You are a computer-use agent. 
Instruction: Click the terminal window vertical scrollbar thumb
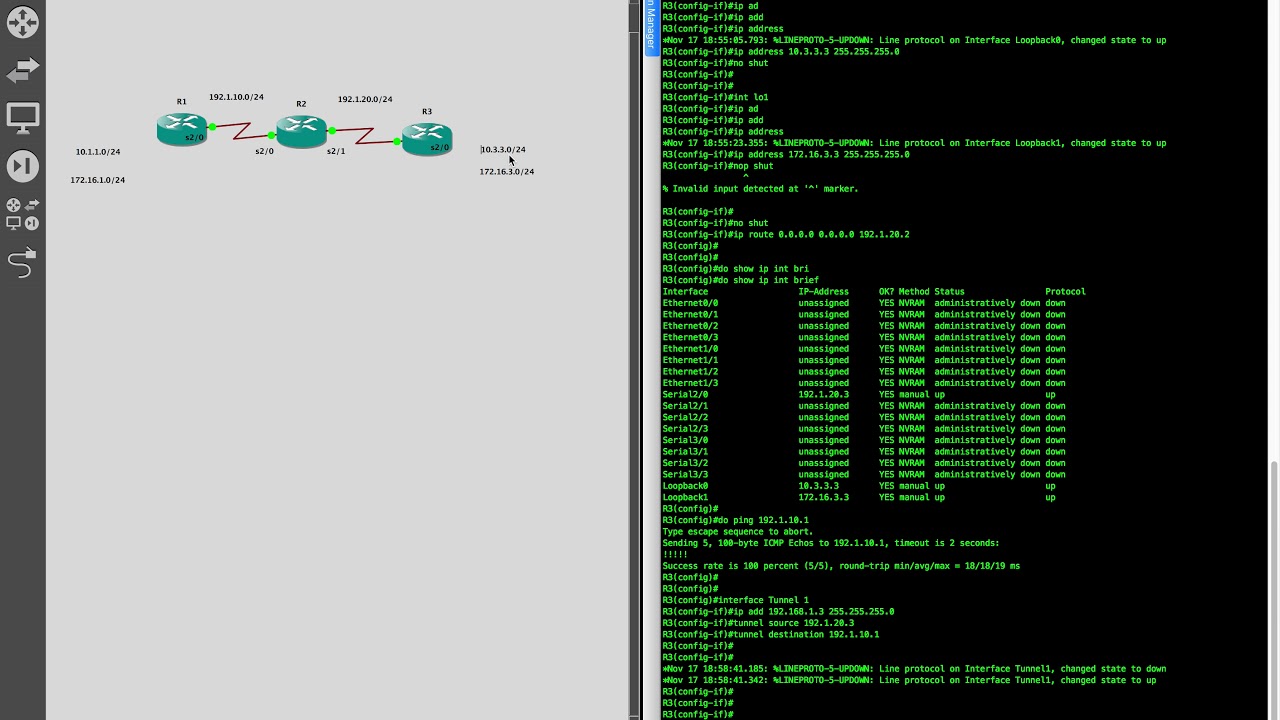click(1274, 590)
